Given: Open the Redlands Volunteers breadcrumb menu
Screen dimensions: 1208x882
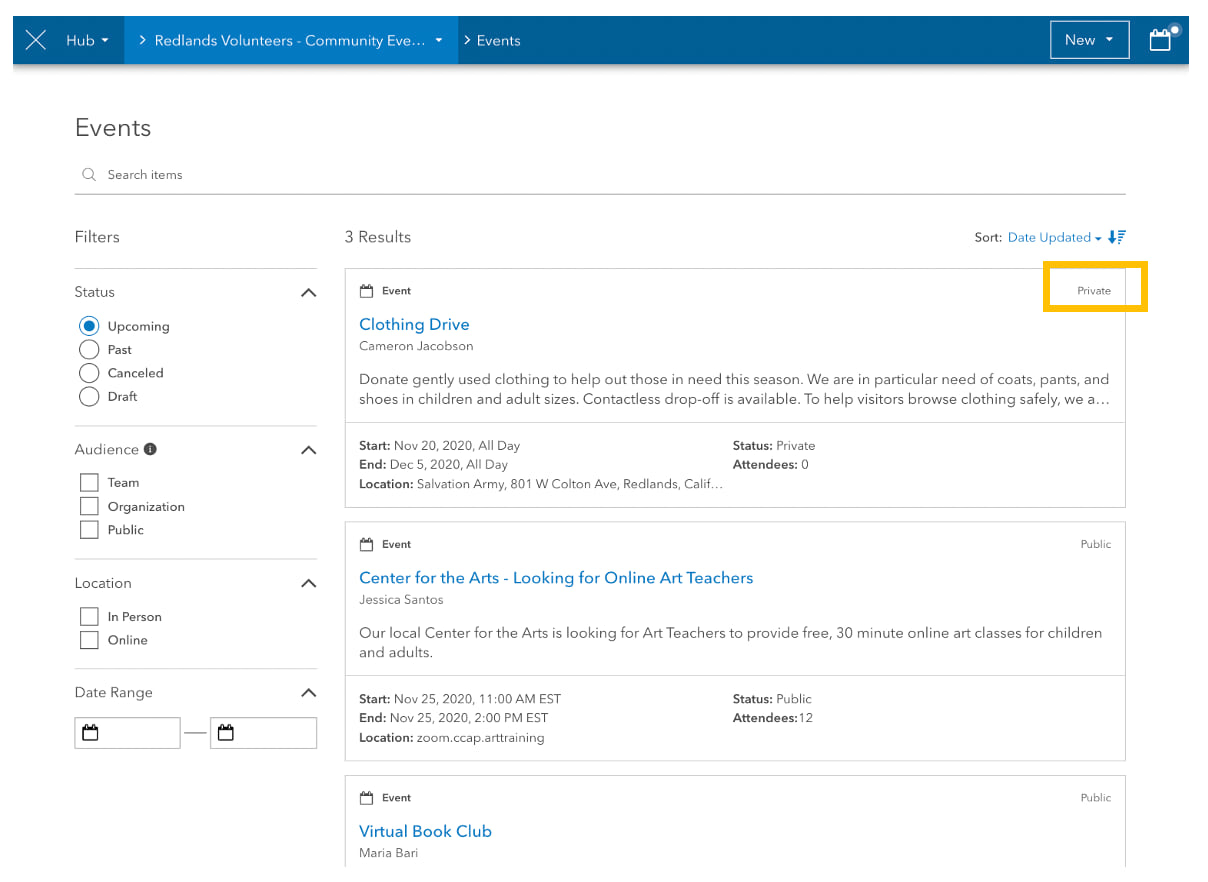Looking at the screenshot, I should point(291,41).
